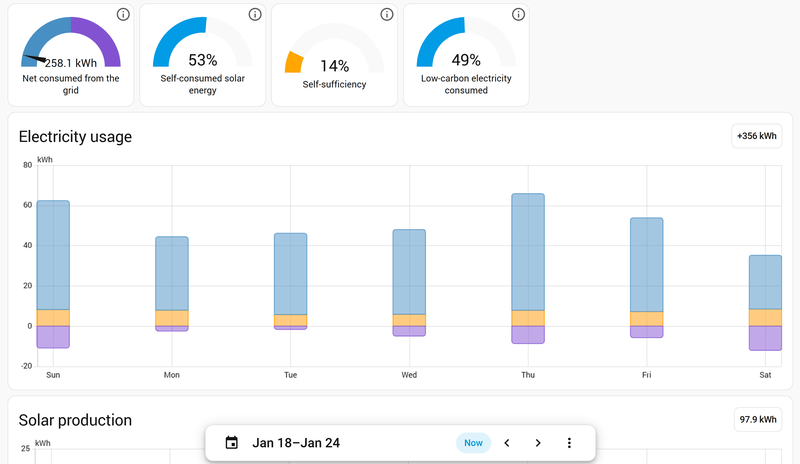Click the 49% low-carbon gauge
This screenshot has height=464, width=800.
point(466,42)
